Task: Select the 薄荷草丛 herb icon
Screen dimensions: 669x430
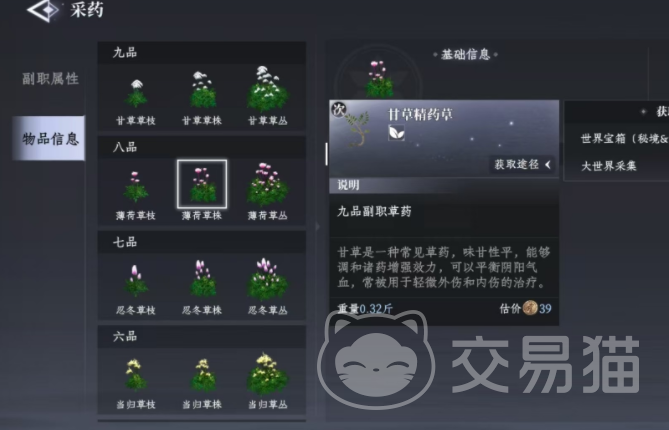Action: pyautogui.click(x=268, y=184)
